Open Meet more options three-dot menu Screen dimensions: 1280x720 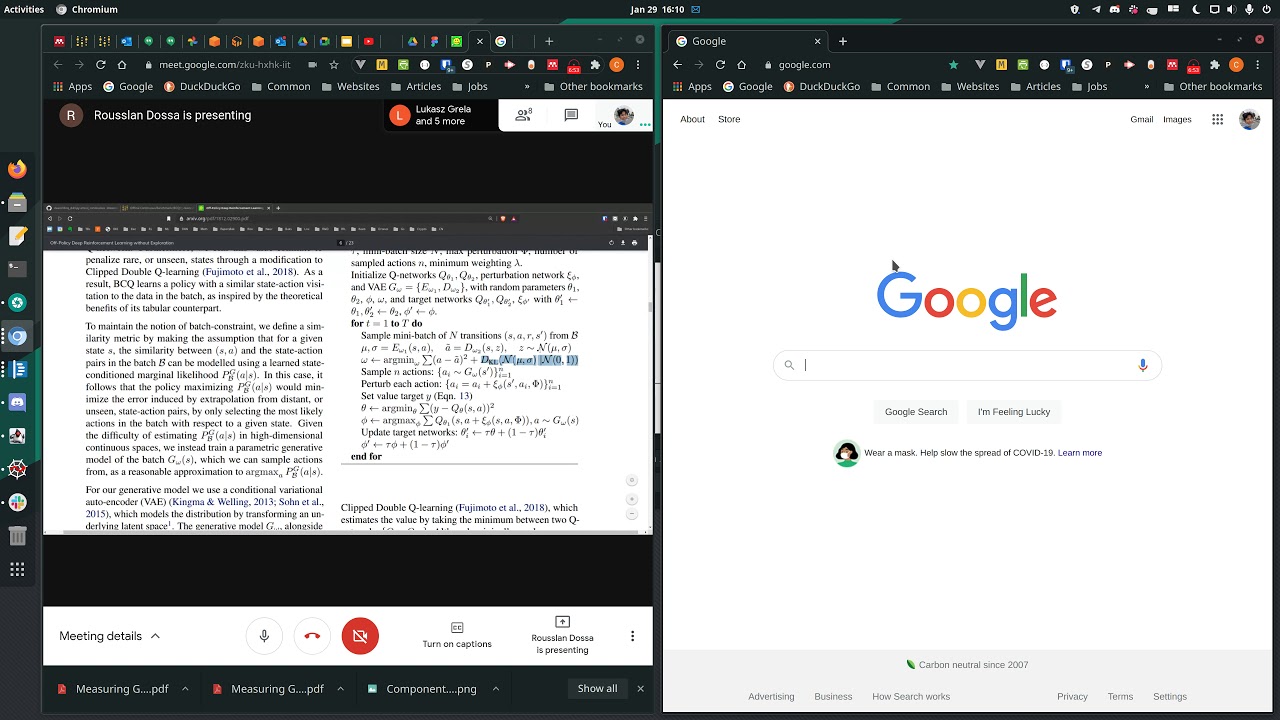coord(632,636)
